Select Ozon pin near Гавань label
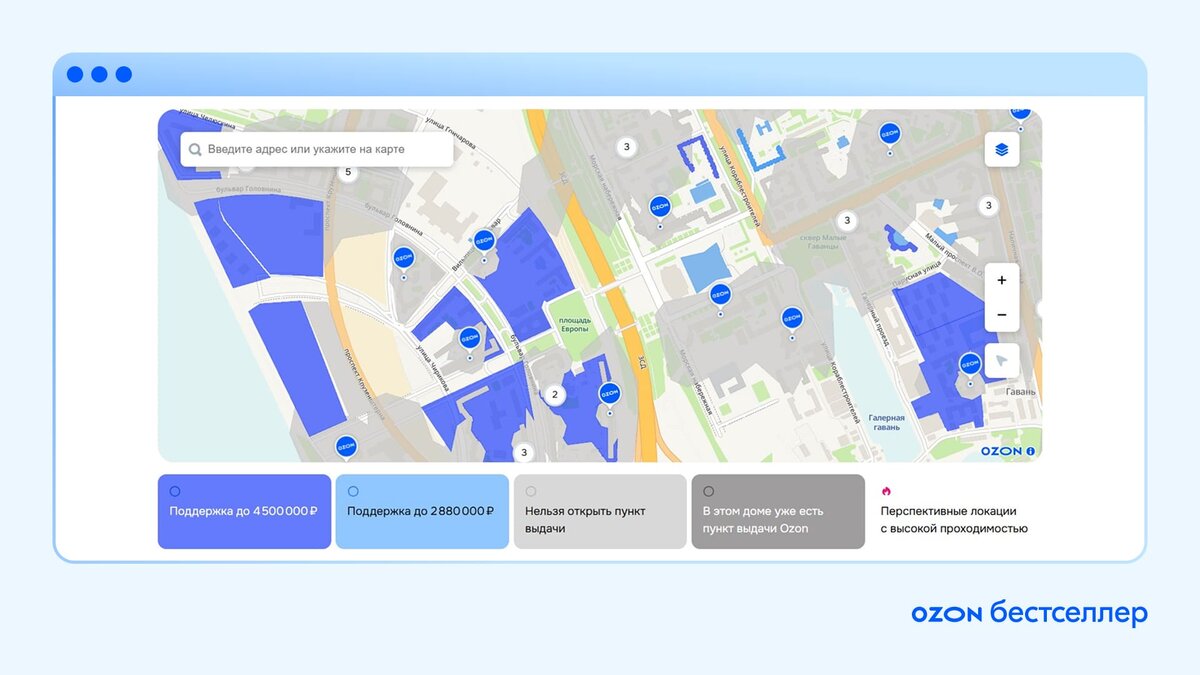This screenshot has height=675, width=1200. 970,364
